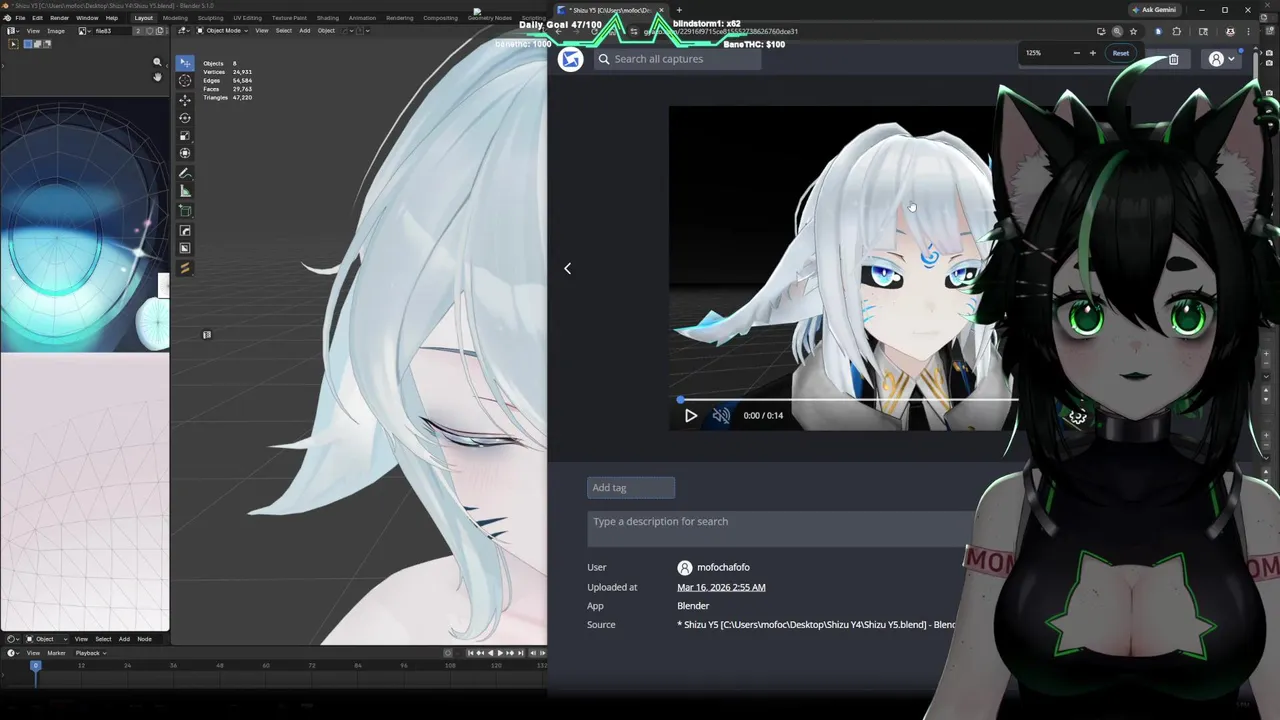Switch to the UV Editing workspace tab
Viewport: 1280px width, 720px height.
pyautogui.click(x=247, y=18)
